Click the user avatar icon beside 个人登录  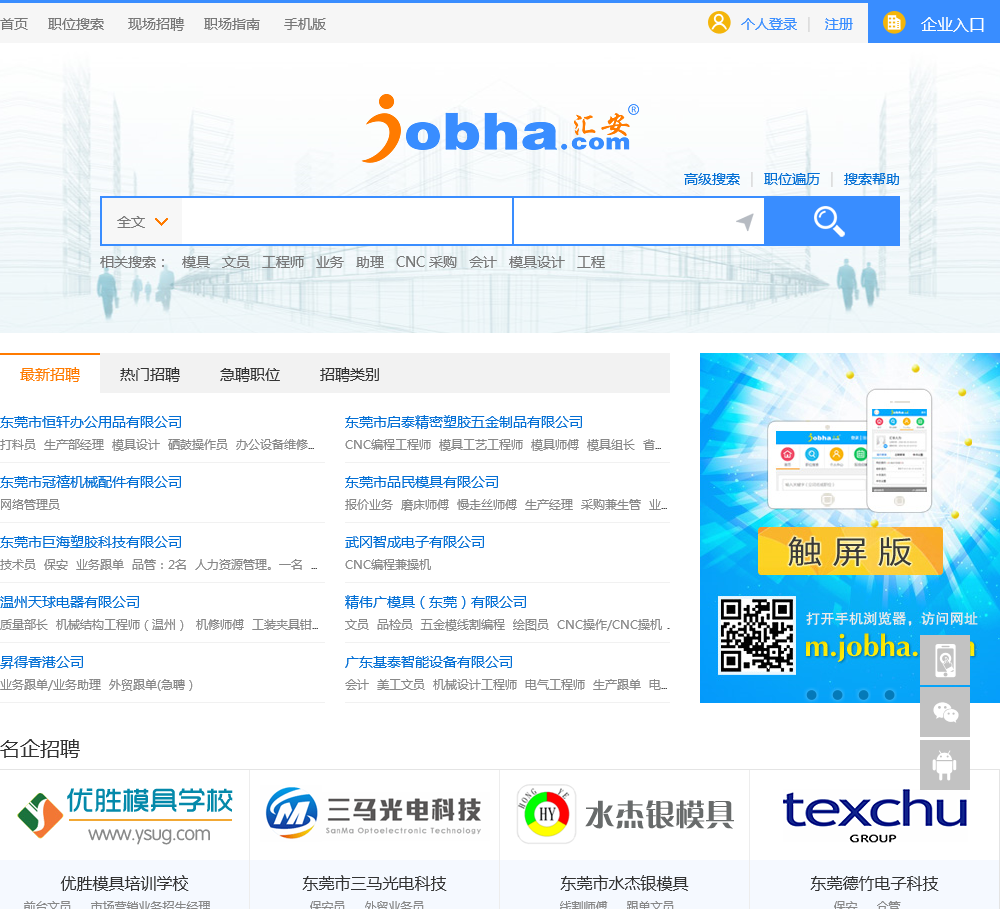pos(719,23)
